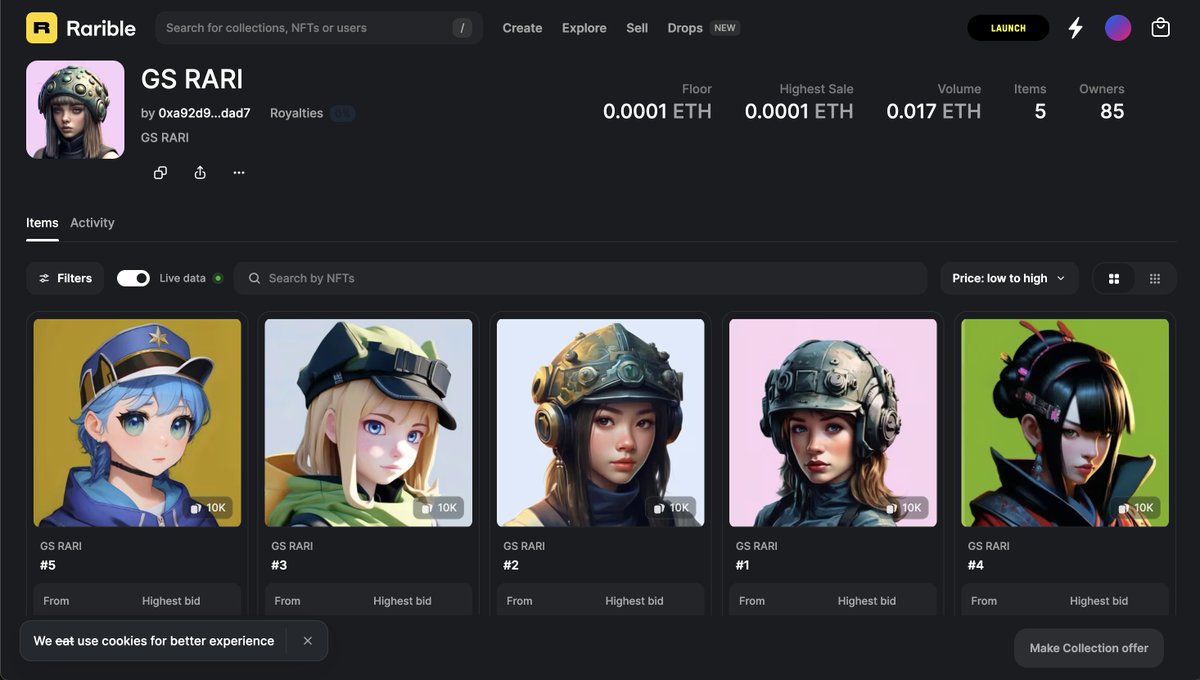Viewport: 1200px width, 680px height.
Task: Click Make Collection offer button
Action: point(1089,648)
